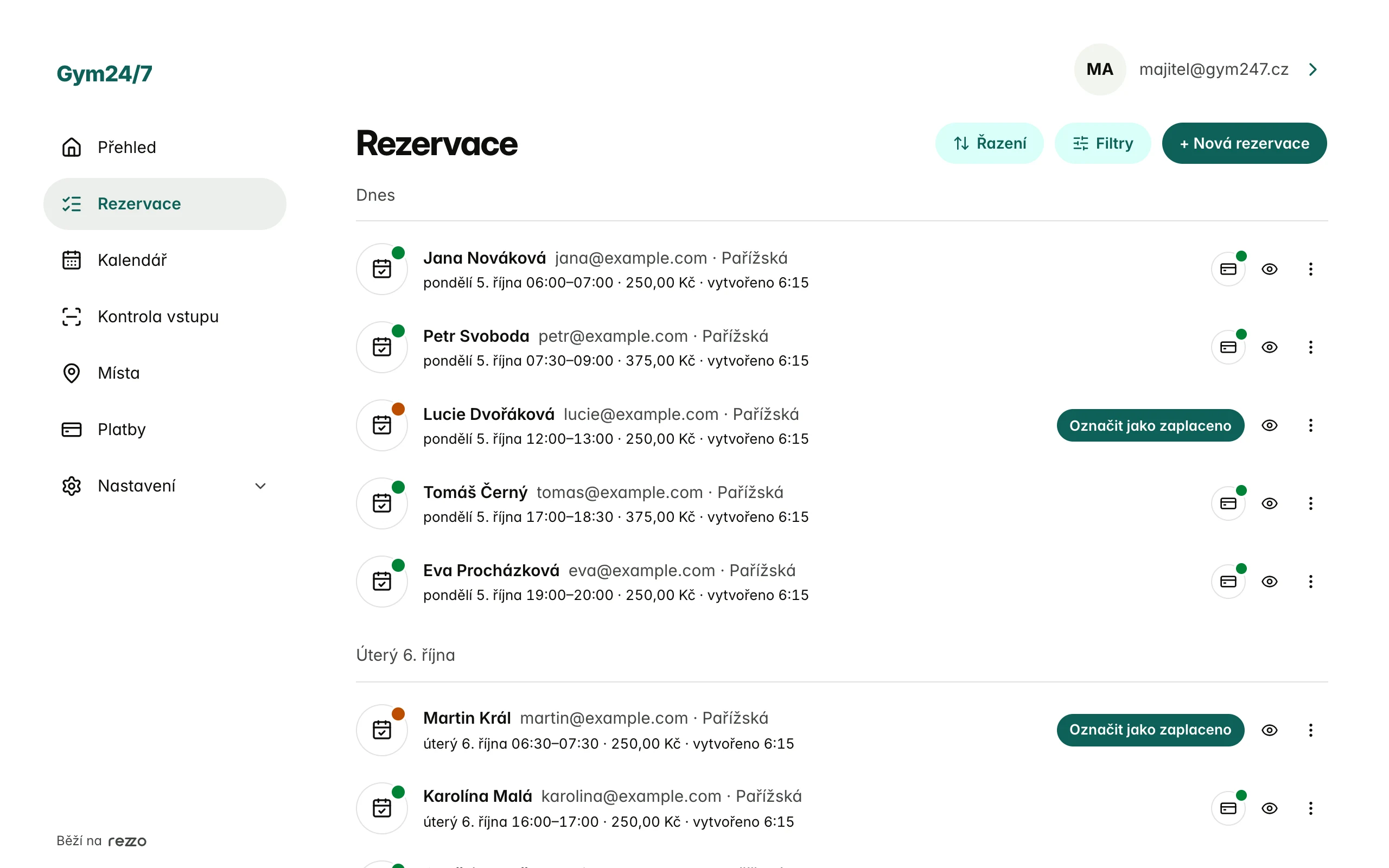
Task: Click the reservation calendar icon for Jana Nováková
Action: (x=381, y=269)
